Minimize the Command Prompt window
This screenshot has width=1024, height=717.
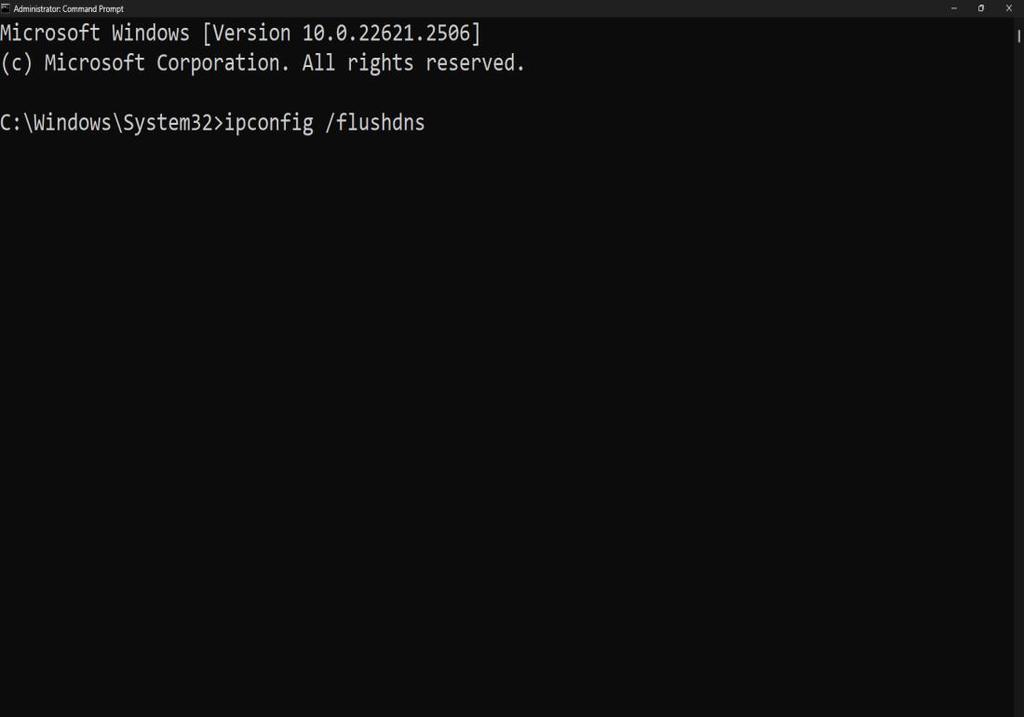pos(953,8)
